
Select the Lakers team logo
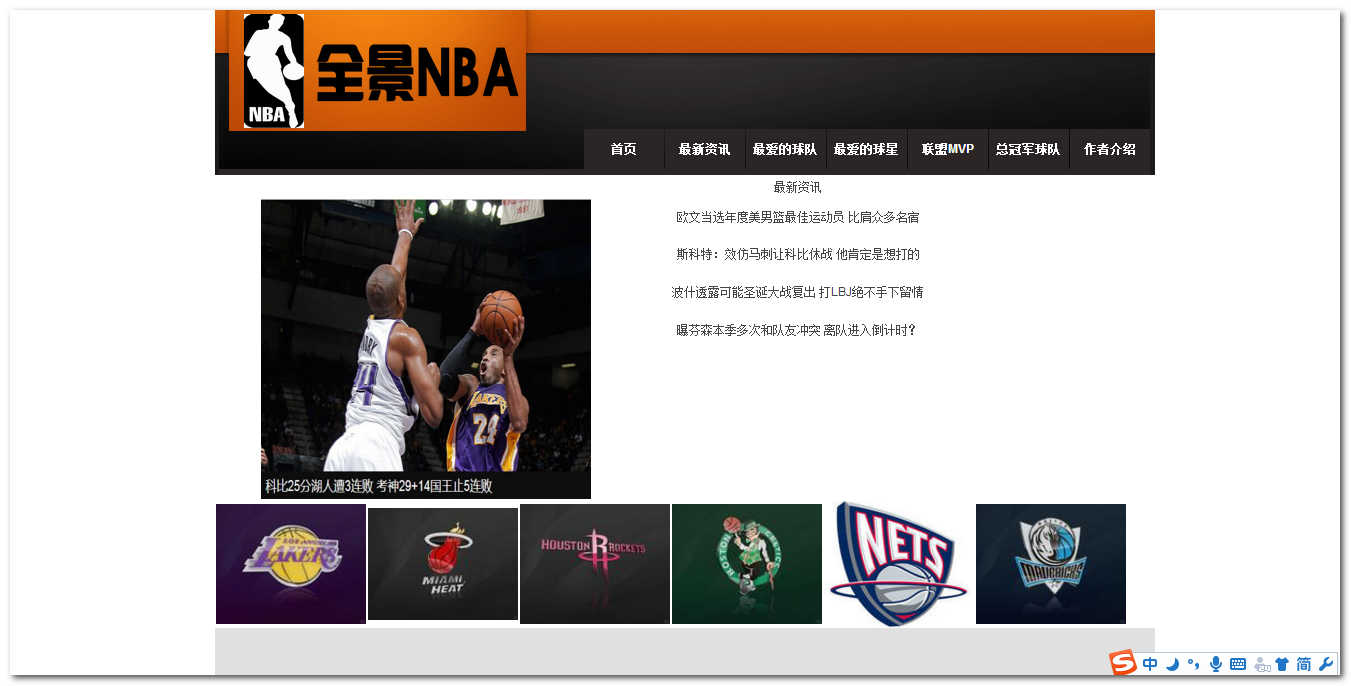coord(291,564)
